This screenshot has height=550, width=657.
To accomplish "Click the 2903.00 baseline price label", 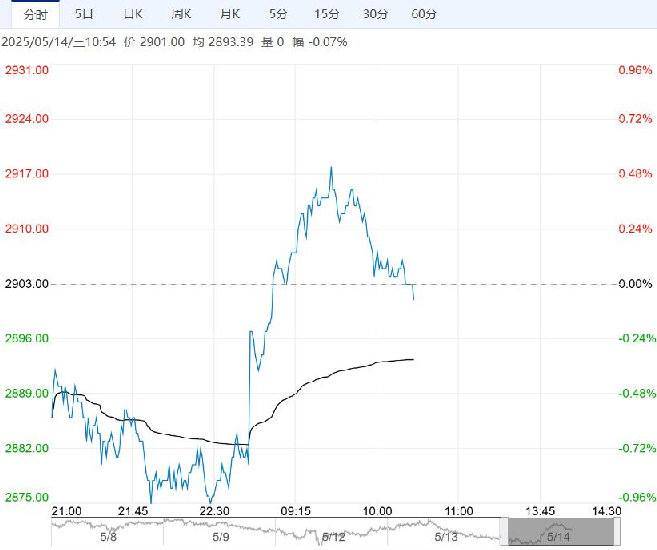I will pyautogui.click(x=27, y=284).
